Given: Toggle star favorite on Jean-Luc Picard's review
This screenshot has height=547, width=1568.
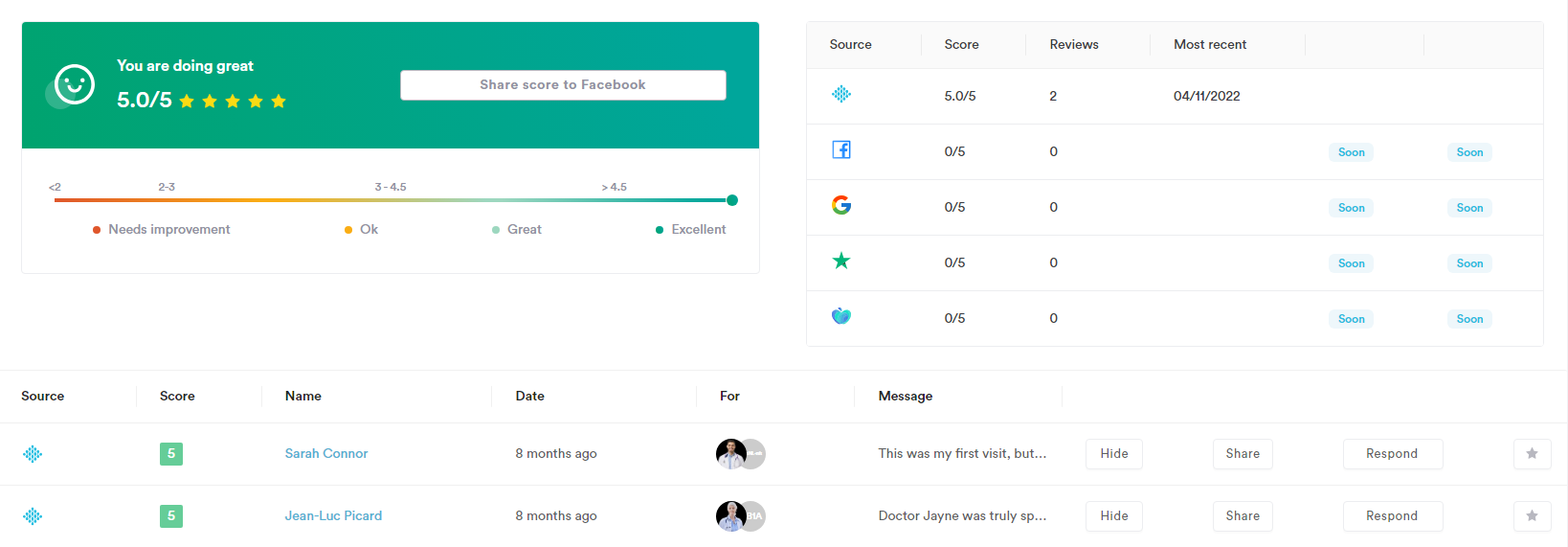Looking at the screenshot, I should [1532, 516].
